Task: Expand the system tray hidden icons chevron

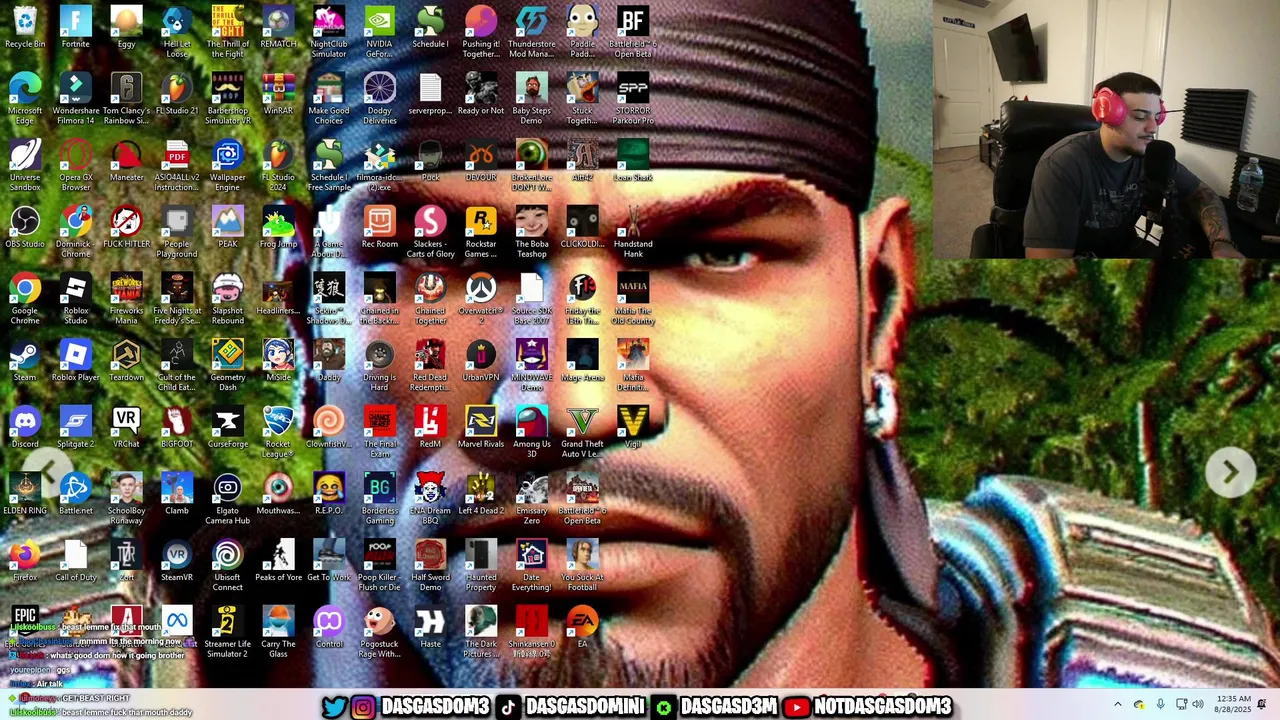Action: (x=1118, y=705)
